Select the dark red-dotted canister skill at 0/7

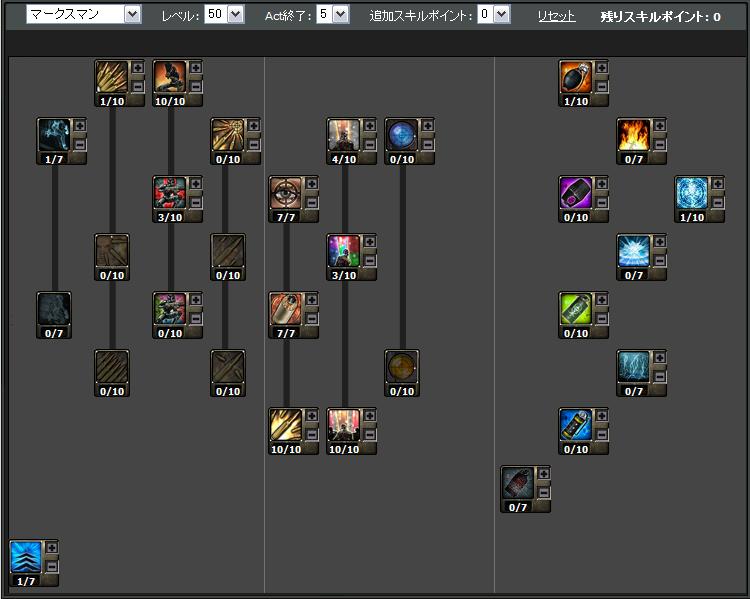pyautogui.click(x=518, y=482)
